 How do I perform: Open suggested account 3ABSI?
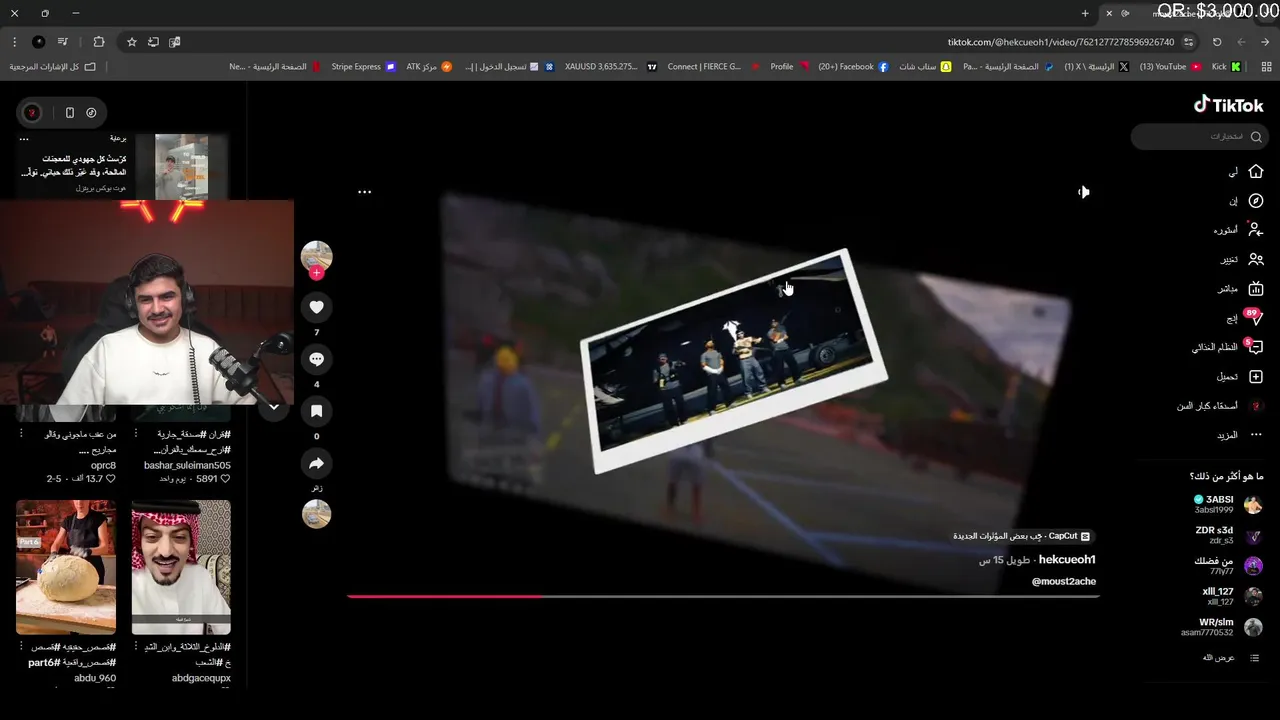(x=1227, y=504)
